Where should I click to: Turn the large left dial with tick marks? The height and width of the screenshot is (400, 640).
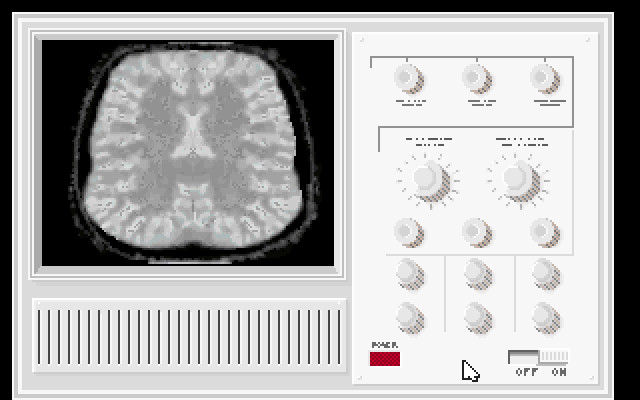(427, 178)
